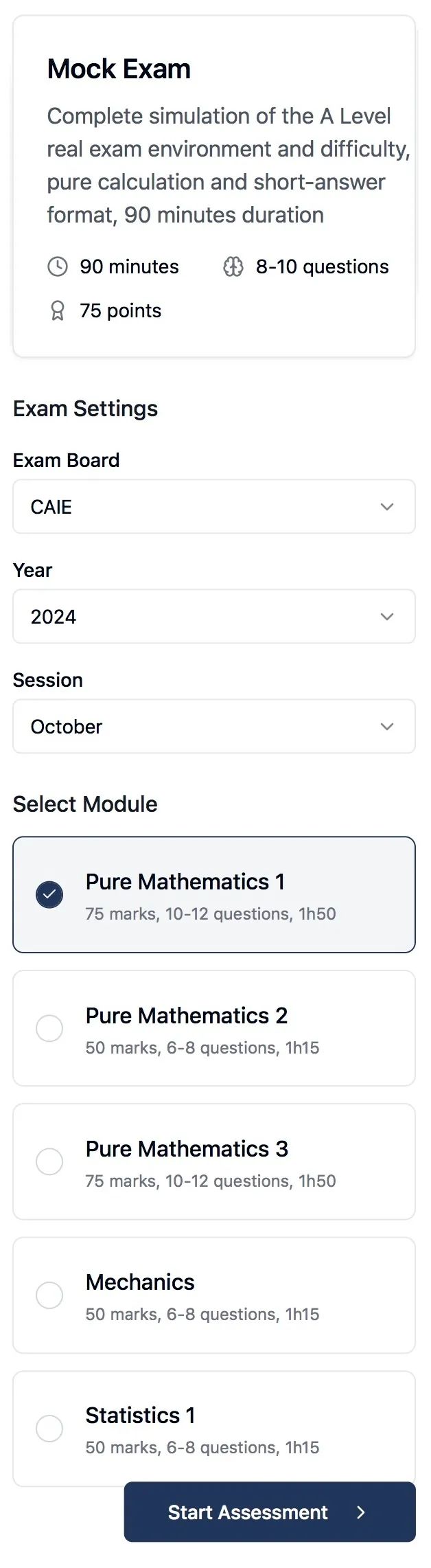
Task: Click the chevron arrow in the Year field
Action: pyautogui.click(x=387, y=617)
